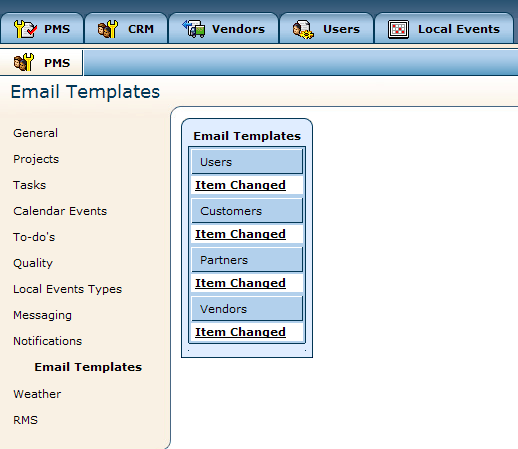Open Item Changed template under Partners
The height and width of the screenshot is (449, 518).
(240, 283)
